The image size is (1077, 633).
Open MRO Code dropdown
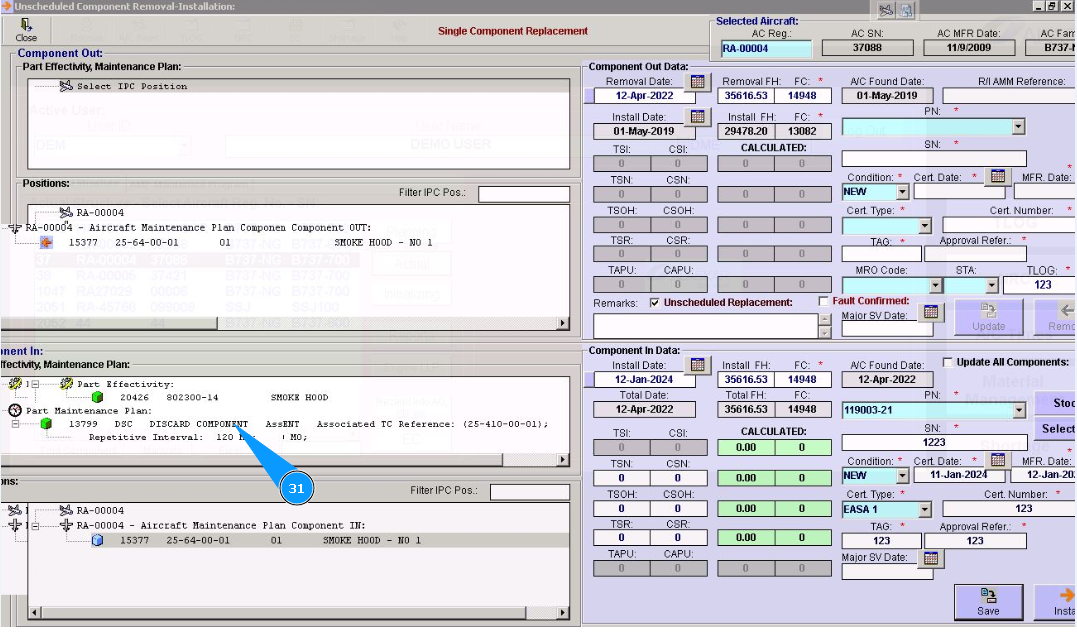(936, 285)
